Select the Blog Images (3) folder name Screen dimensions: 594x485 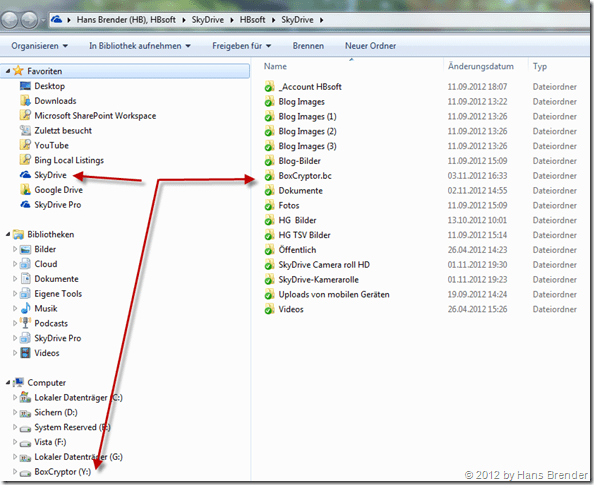[x=307, y=146]
